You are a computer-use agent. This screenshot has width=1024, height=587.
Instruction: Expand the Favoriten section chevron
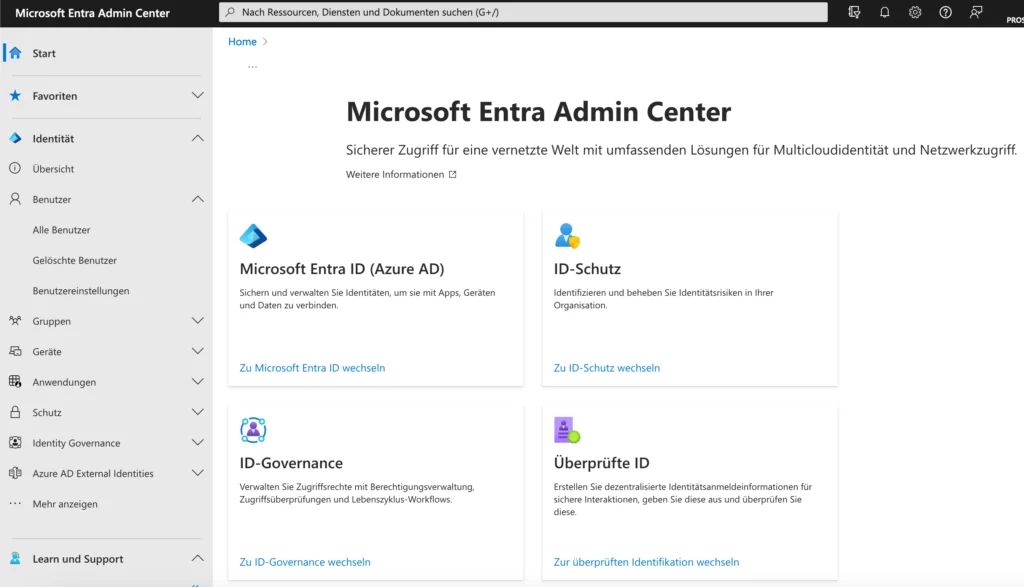coord(197,96)
